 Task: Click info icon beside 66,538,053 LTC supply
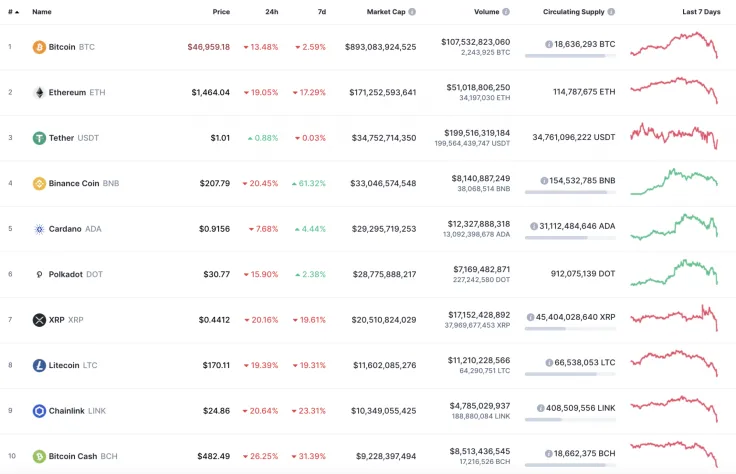click(x=549, y=363)
